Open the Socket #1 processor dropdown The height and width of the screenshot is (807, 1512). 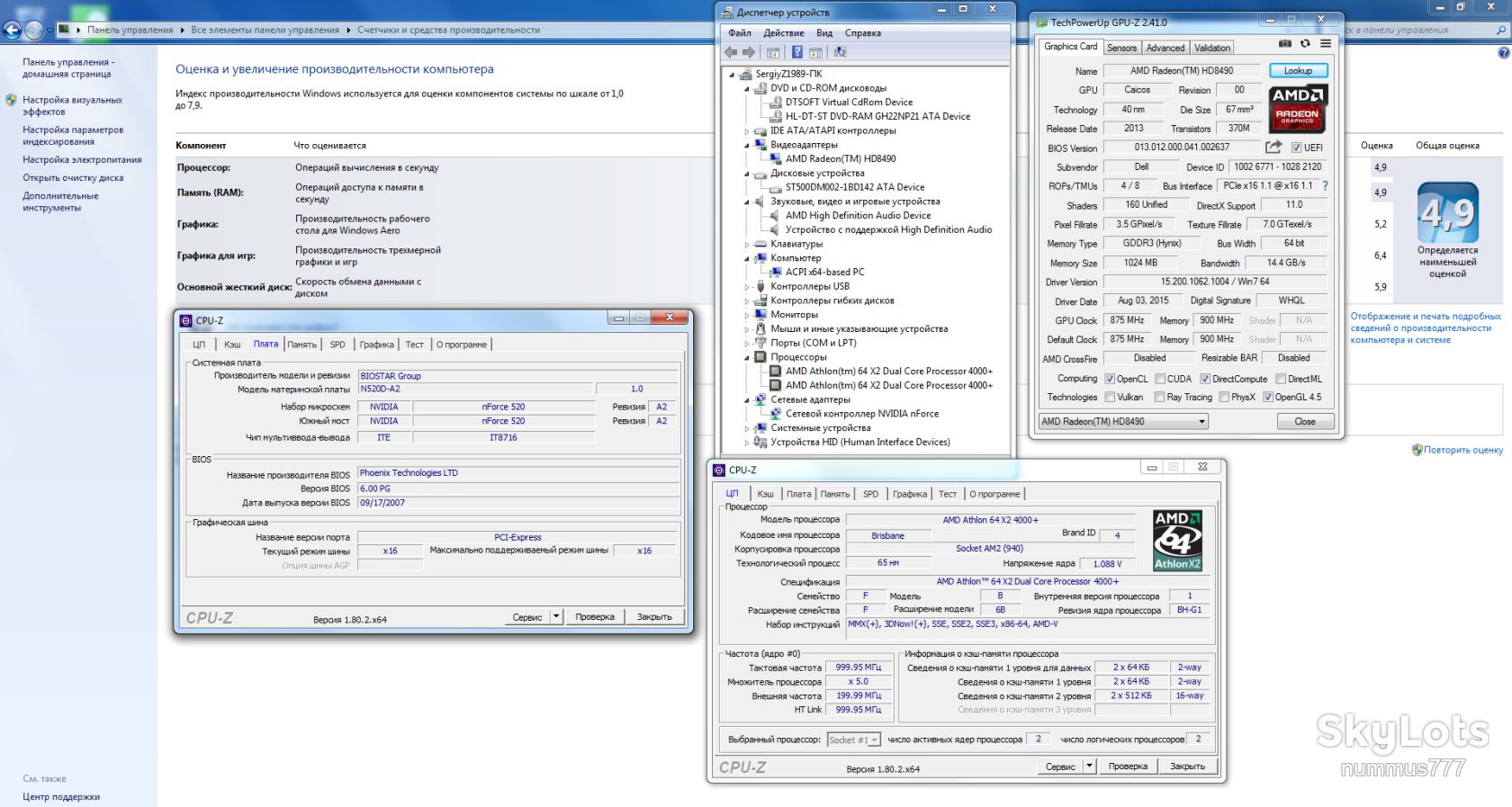pos(853,740)
